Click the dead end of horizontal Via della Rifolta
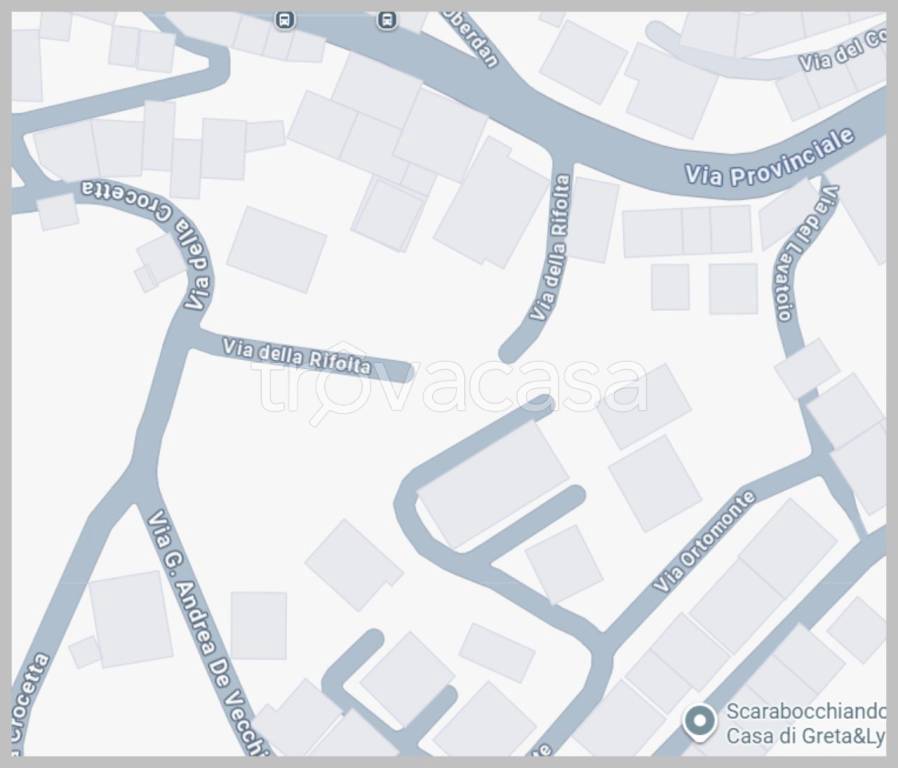Image resolution: width=898 pixels, height=768 pixels. click(x=402, y=372)
